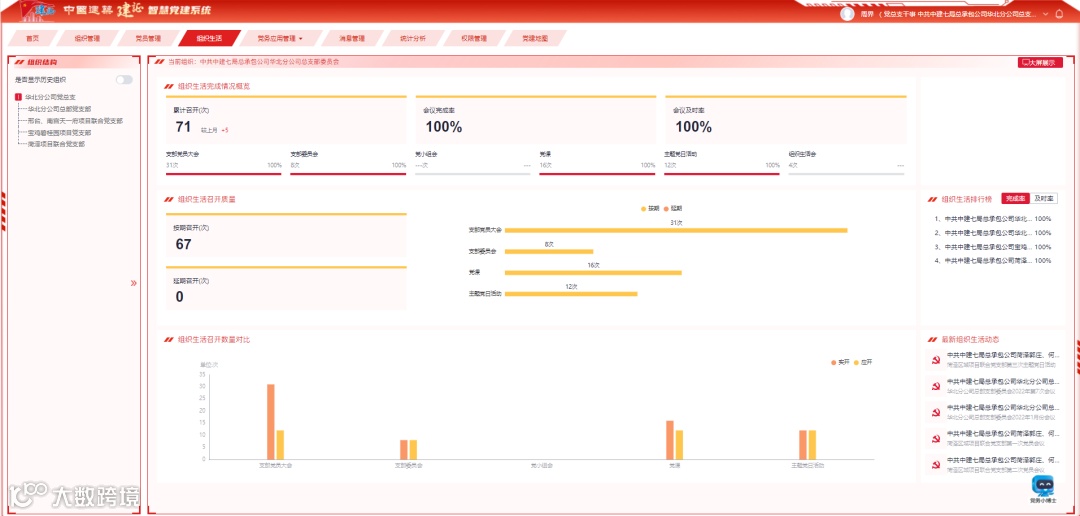Open the 统计分析 tab

pos(413,39)
